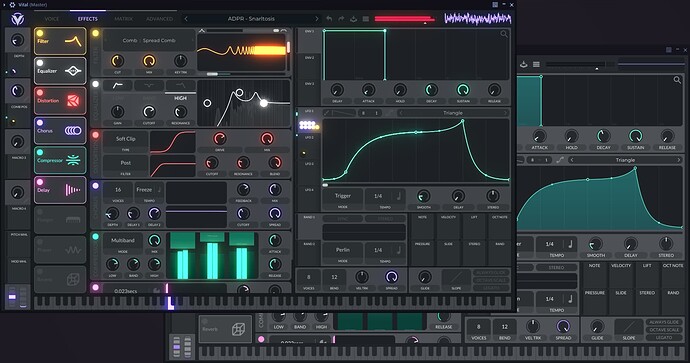Click the disabled Phaser wave icon

[x=73, y=250]
